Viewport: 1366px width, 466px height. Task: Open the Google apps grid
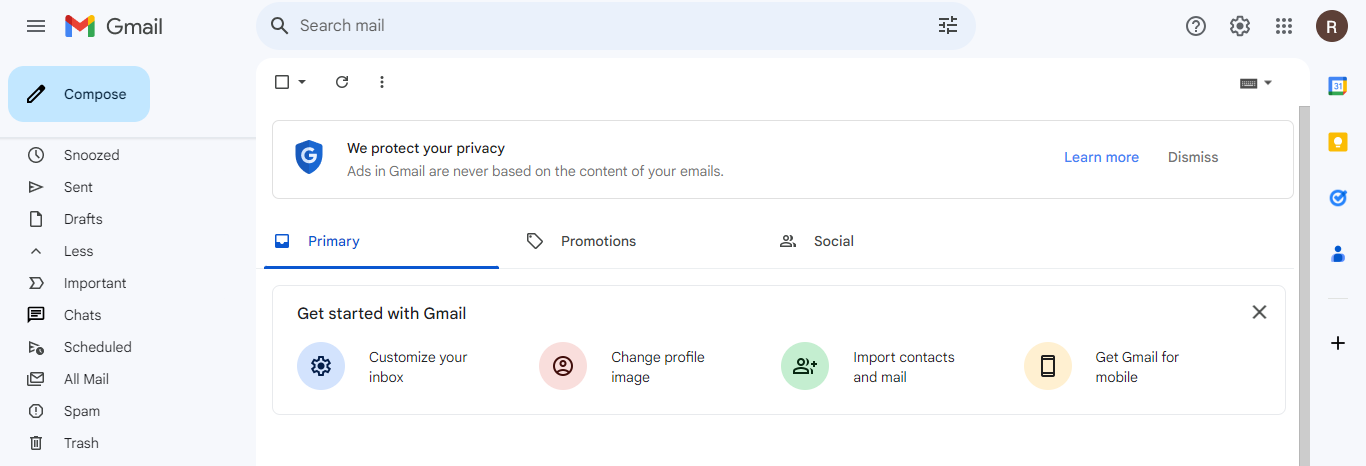pos(1284,26)
